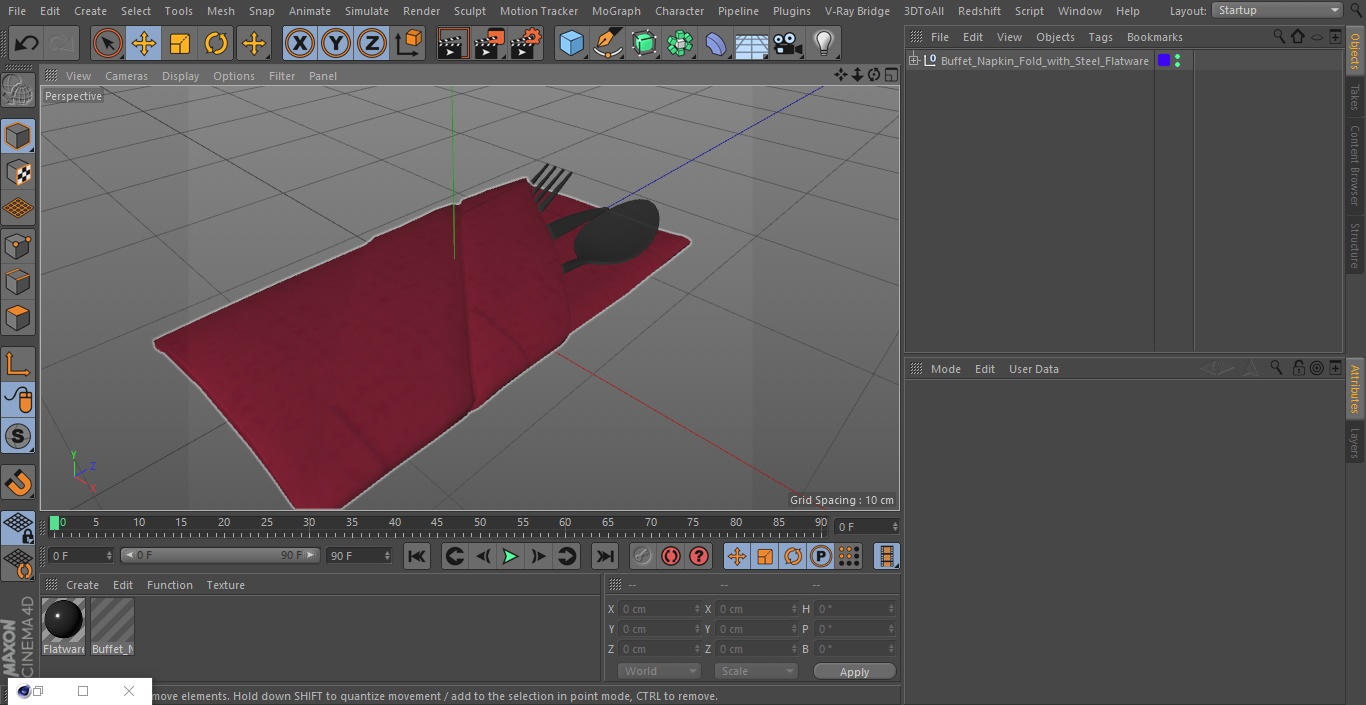Viewport: 1366px width, 705px height.
Task: Open the Layers side tab
Action: click(x=1355, y=443)
